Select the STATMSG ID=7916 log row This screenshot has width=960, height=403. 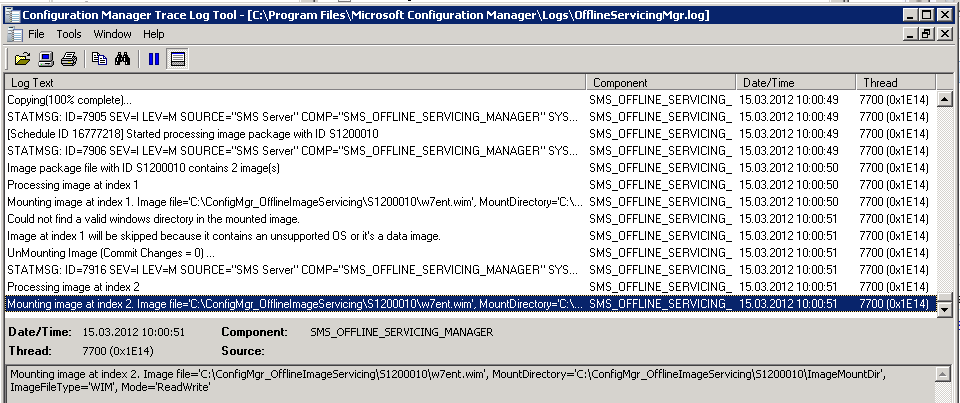[x=471, y=269]
